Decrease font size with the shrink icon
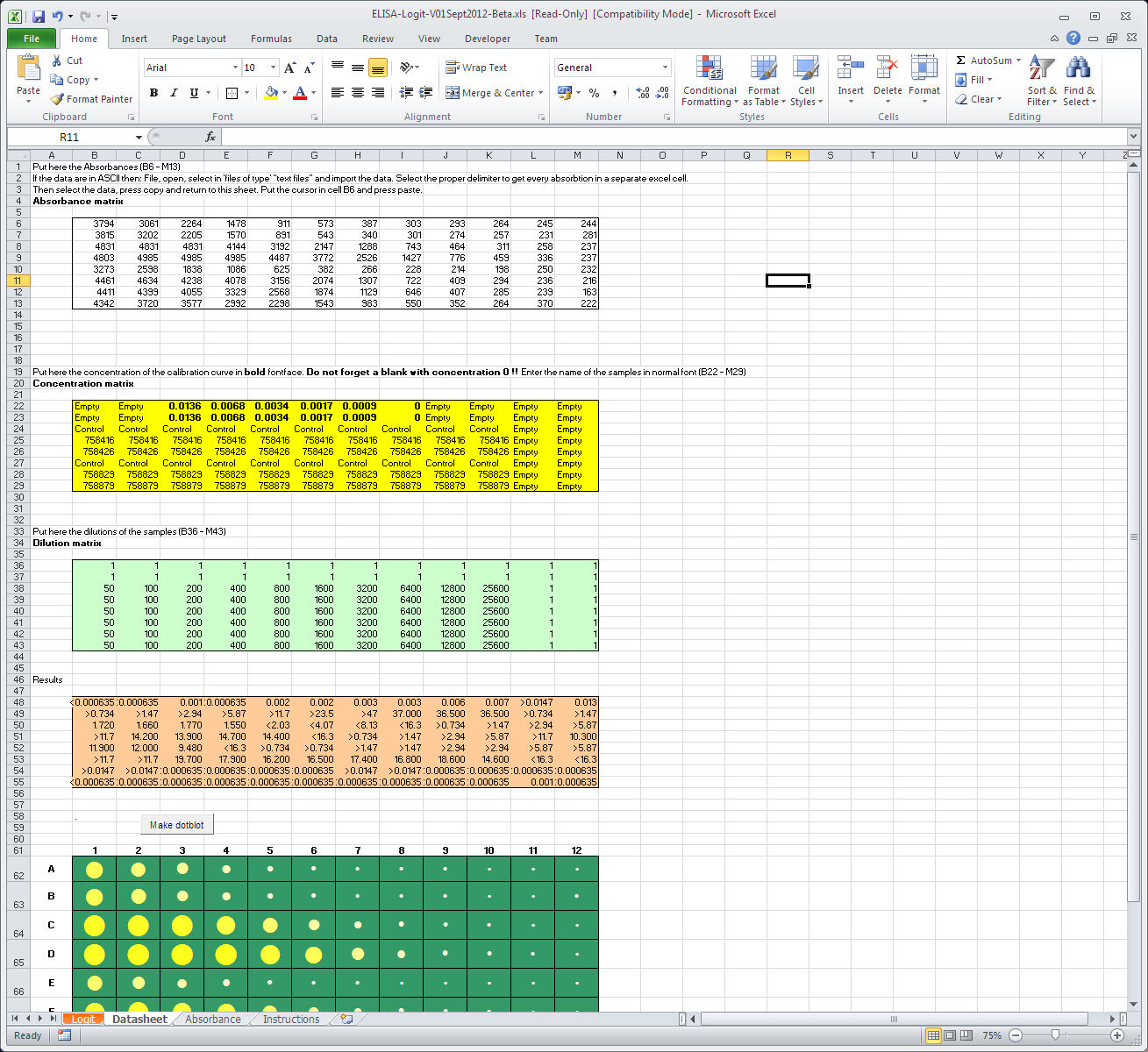 pos(309,68)
